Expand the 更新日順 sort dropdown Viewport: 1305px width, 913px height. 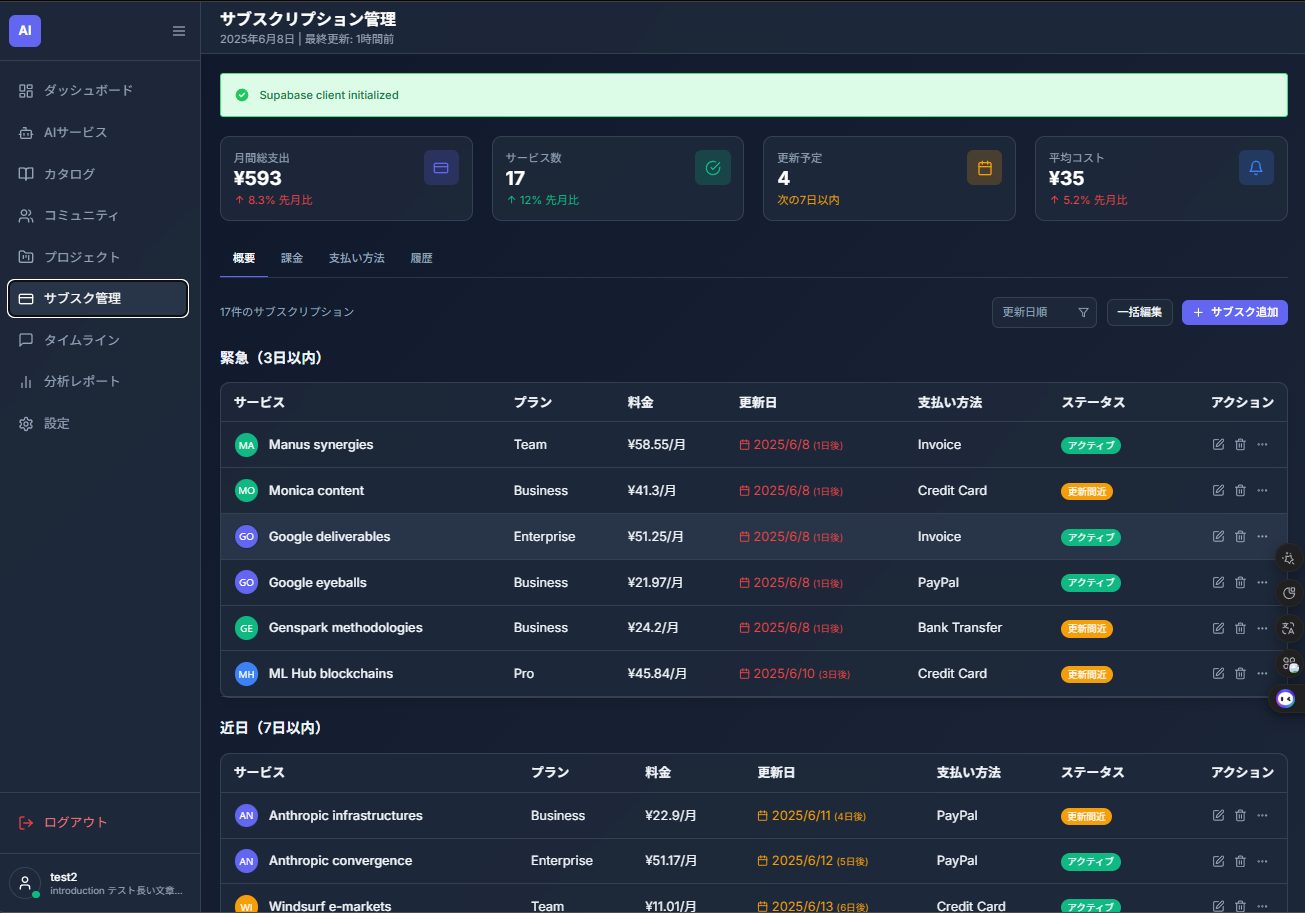point(1043,313)
